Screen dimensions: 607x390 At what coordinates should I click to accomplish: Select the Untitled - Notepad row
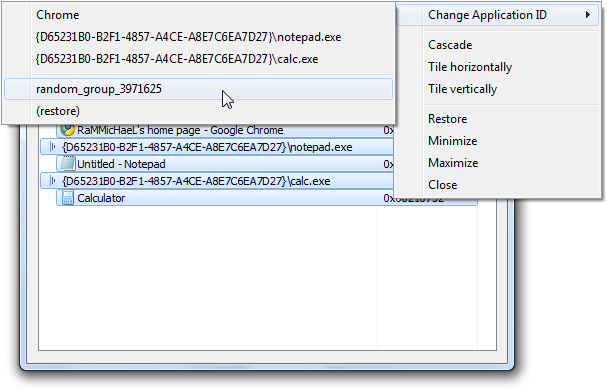(225, 164)
